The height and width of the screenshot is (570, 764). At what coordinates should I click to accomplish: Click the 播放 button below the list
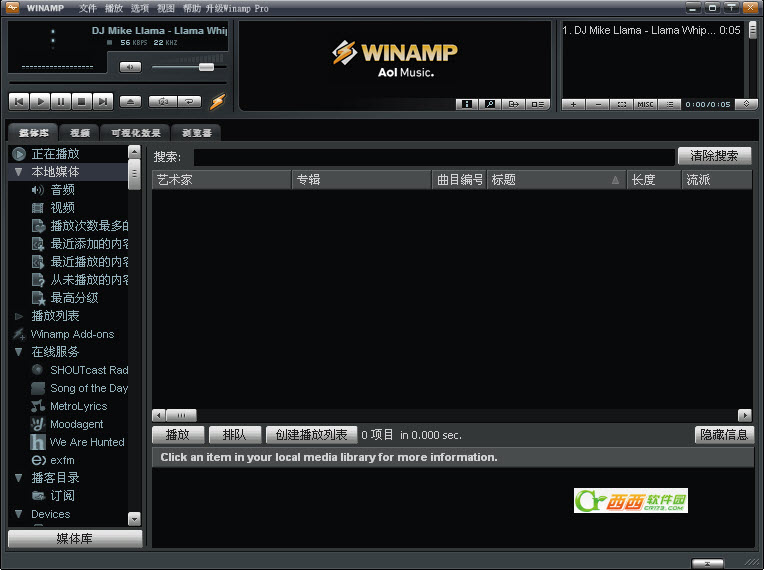coord(178,435)
